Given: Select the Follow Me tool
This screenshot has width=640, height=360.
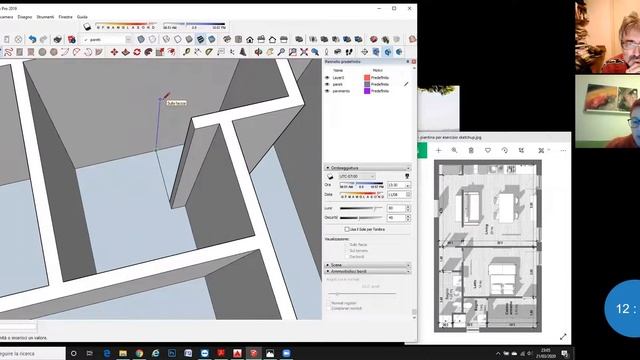Looking at the screenshot, I should point(149,52).
